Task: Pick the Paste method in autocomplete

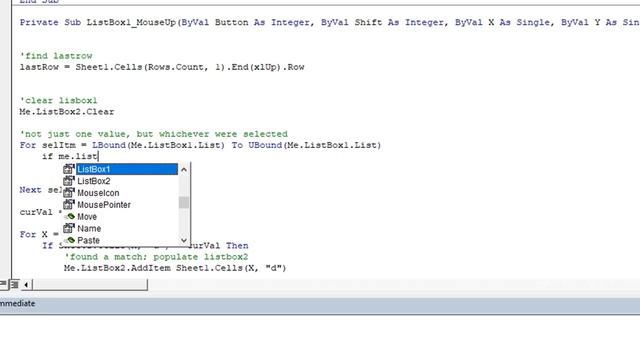Action: tap(88, 240)
